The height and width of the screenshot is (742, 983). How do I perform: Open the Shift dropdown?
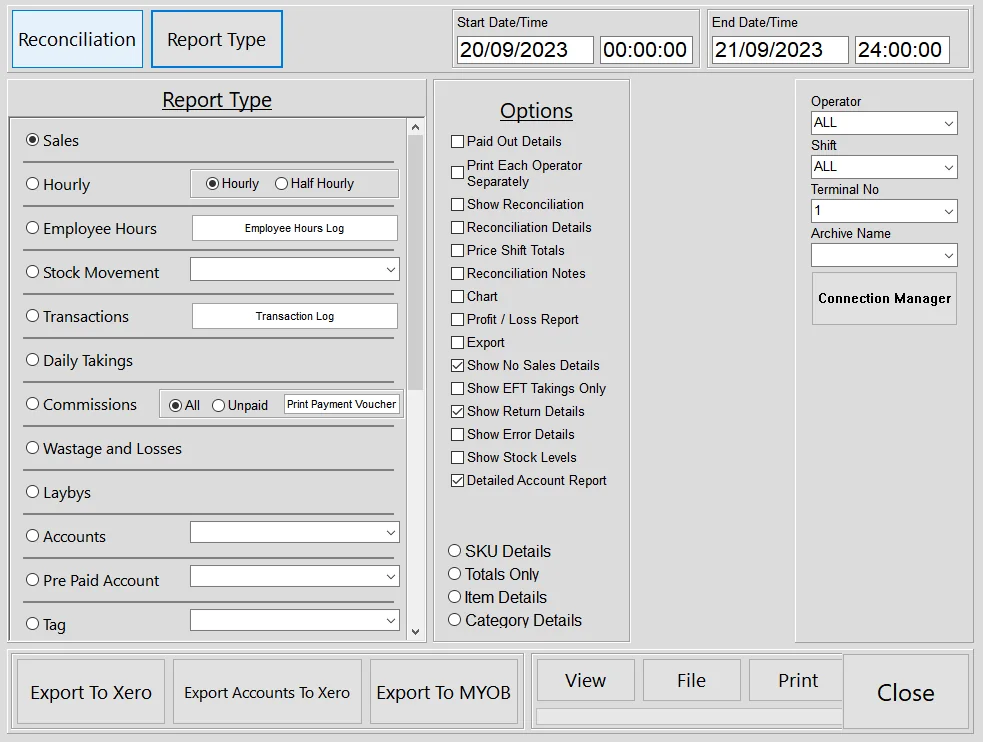[x=884, y=167]
